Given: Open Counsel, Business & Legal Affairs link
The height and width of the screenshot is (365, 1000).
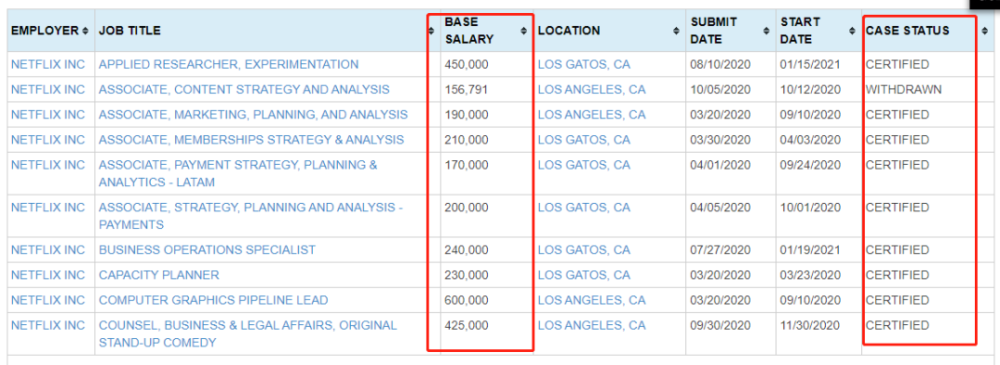Looking at the screenshot, I should click(x=247, y=334).
